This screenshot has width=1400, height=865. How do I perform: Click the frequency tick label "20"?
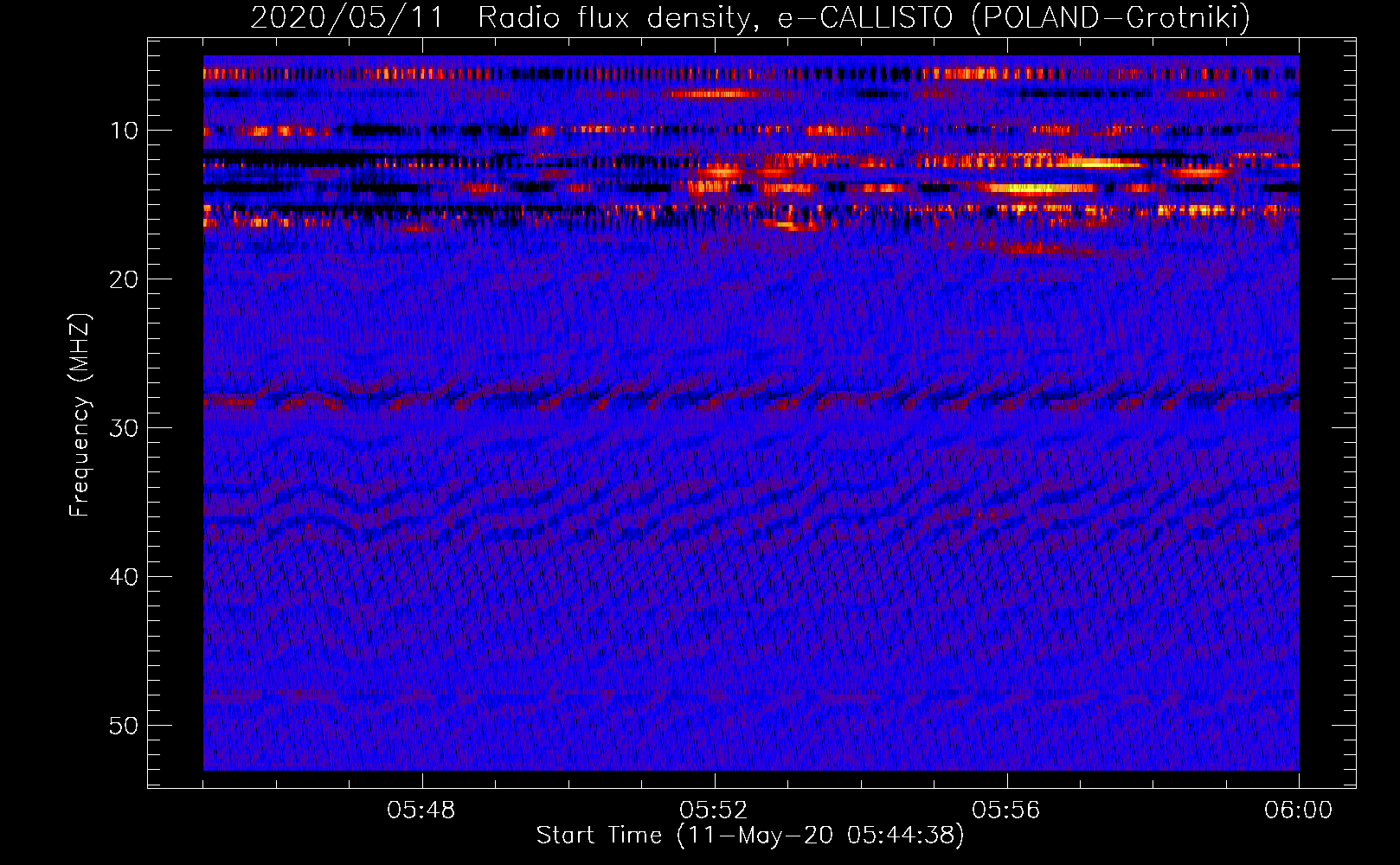point(125,279)
